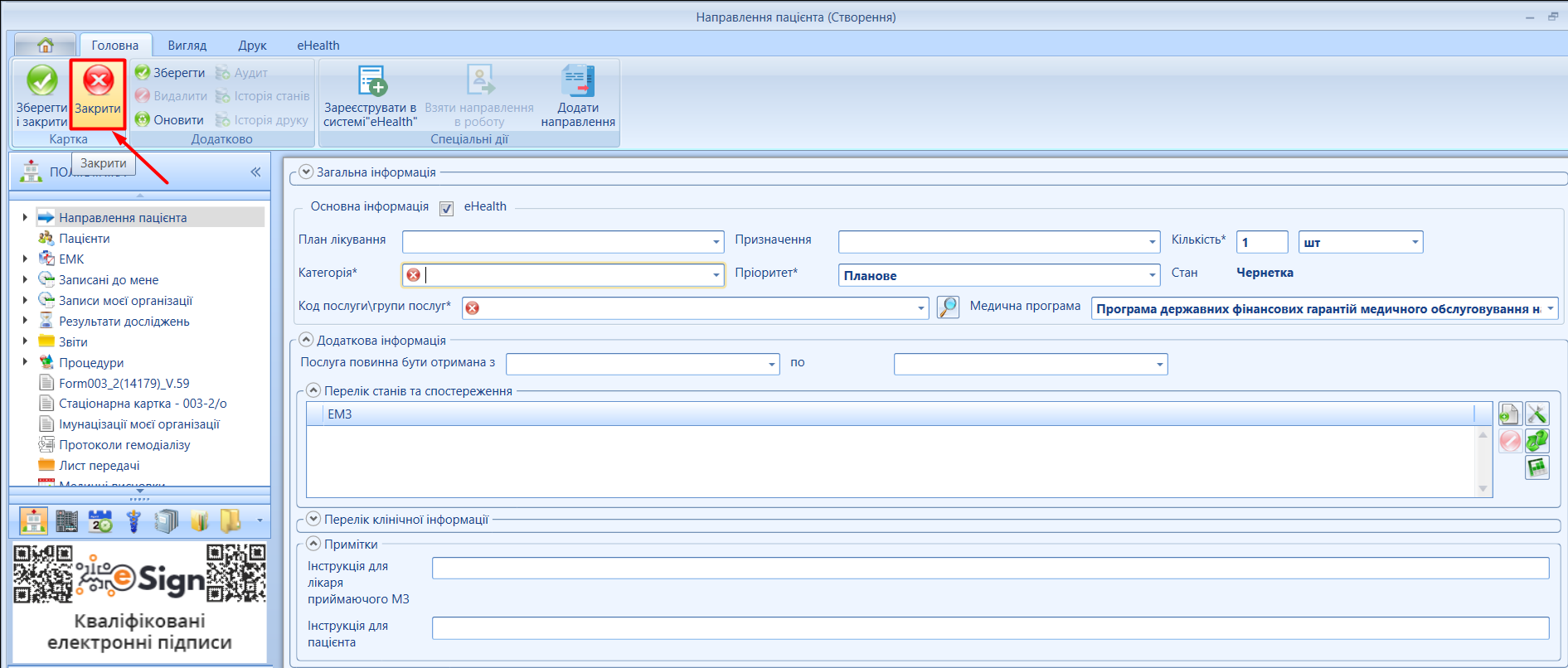Collapse the Додаткова інформація section
The height and width of the screenshot is (668, 1568).
pyautogui.click(x=306, y=340)
